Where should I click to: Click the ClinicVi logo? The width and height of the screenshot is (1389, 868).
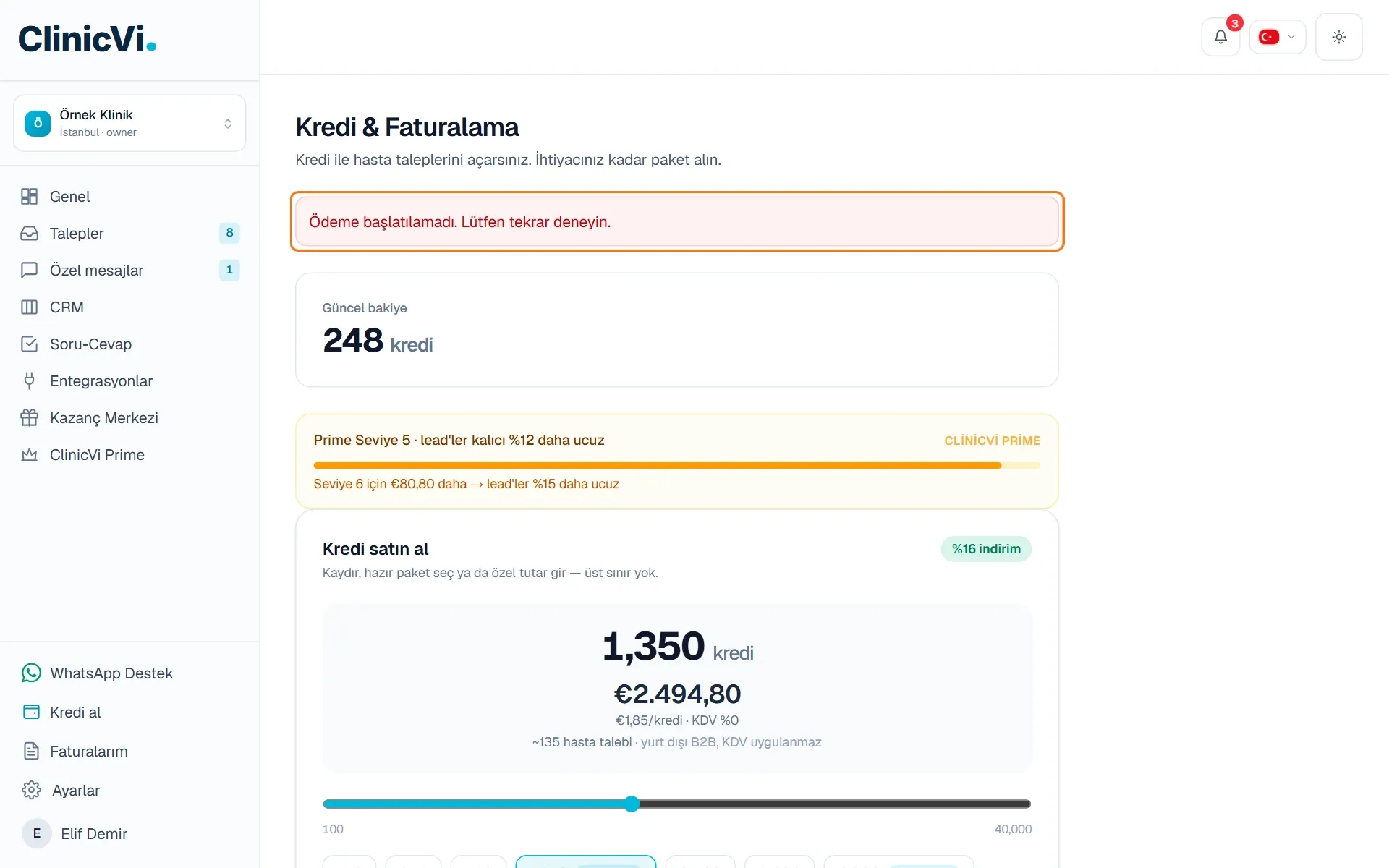[87, 39]
